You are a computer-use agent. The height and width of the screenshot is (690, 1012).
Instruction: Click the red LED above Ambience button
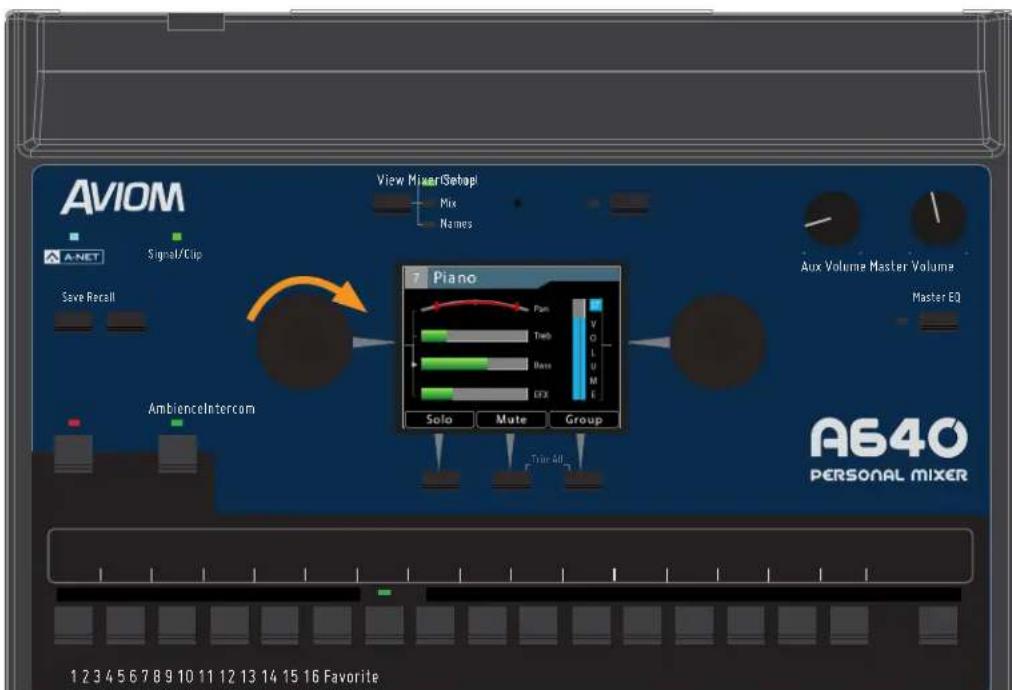pos(74,423)
